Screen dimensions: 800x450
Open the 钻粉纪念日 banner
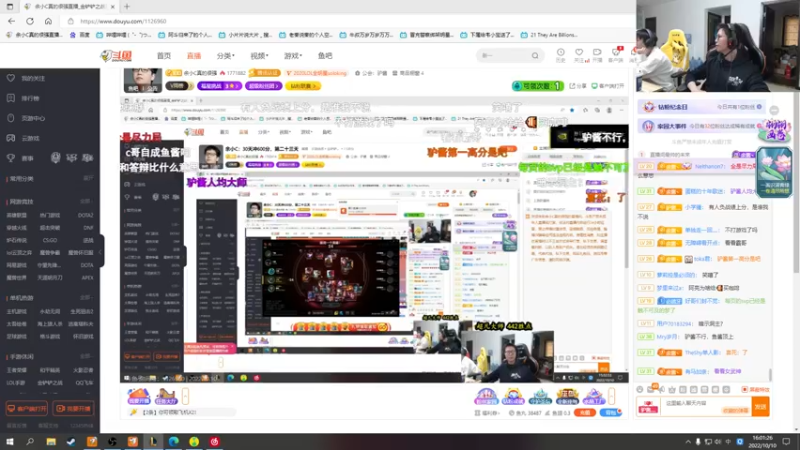[701, 107]
